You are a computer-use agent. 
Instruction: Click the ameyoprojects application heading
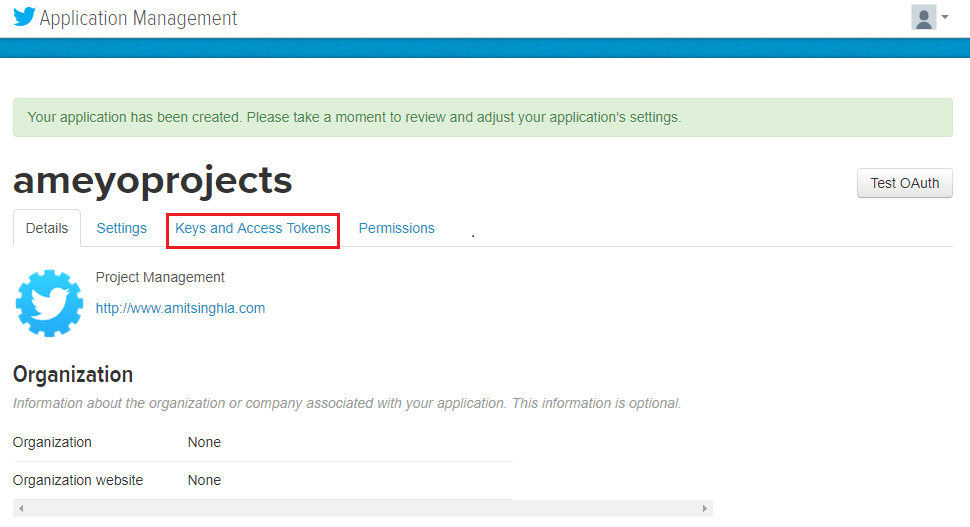point(152,180)
